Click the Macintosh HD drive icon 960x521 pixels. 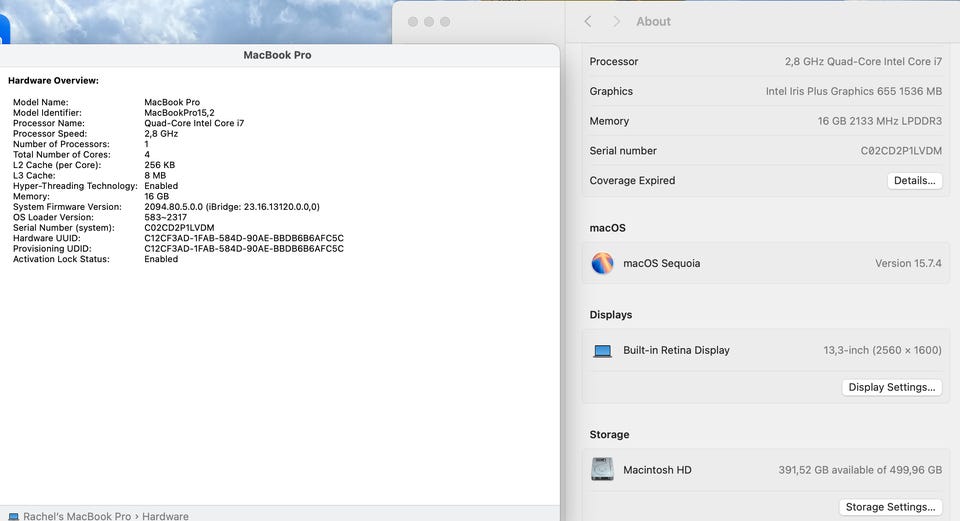tap(602, 470)
